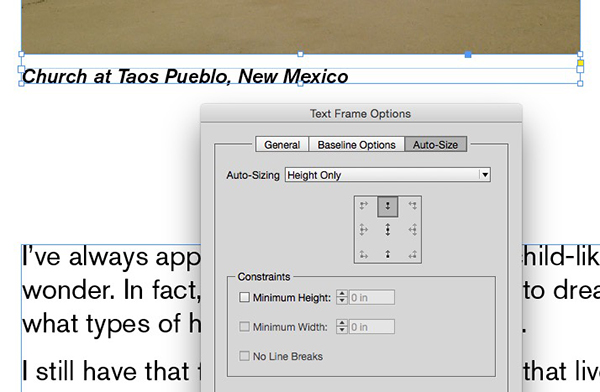
Task: Select the bottom-right auto-size reference point
Action: point(412,254)
